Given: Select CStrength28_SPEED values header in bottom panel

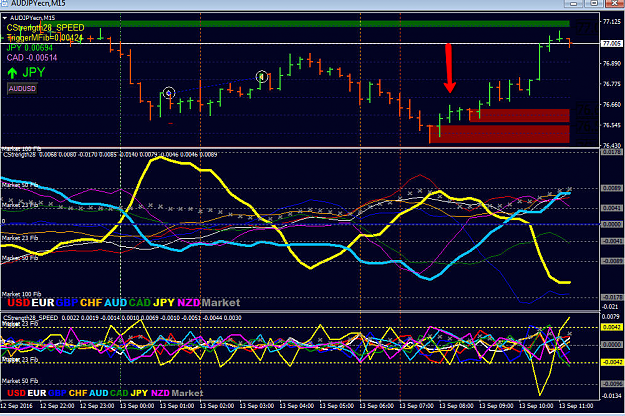Looking at the screenshot, I should [122, 318].
